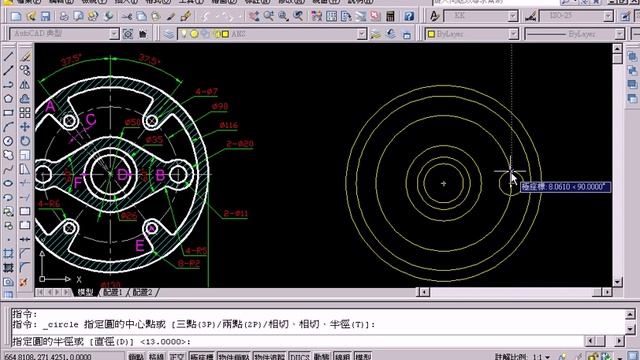Open the Layer Properties Manager icon
640x360 pixels.
(169, 34)
